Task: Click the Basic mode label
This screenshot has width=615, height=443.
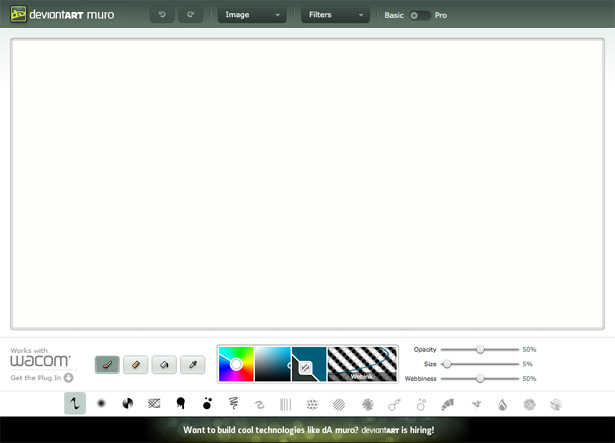Action: tap(394, 15)
